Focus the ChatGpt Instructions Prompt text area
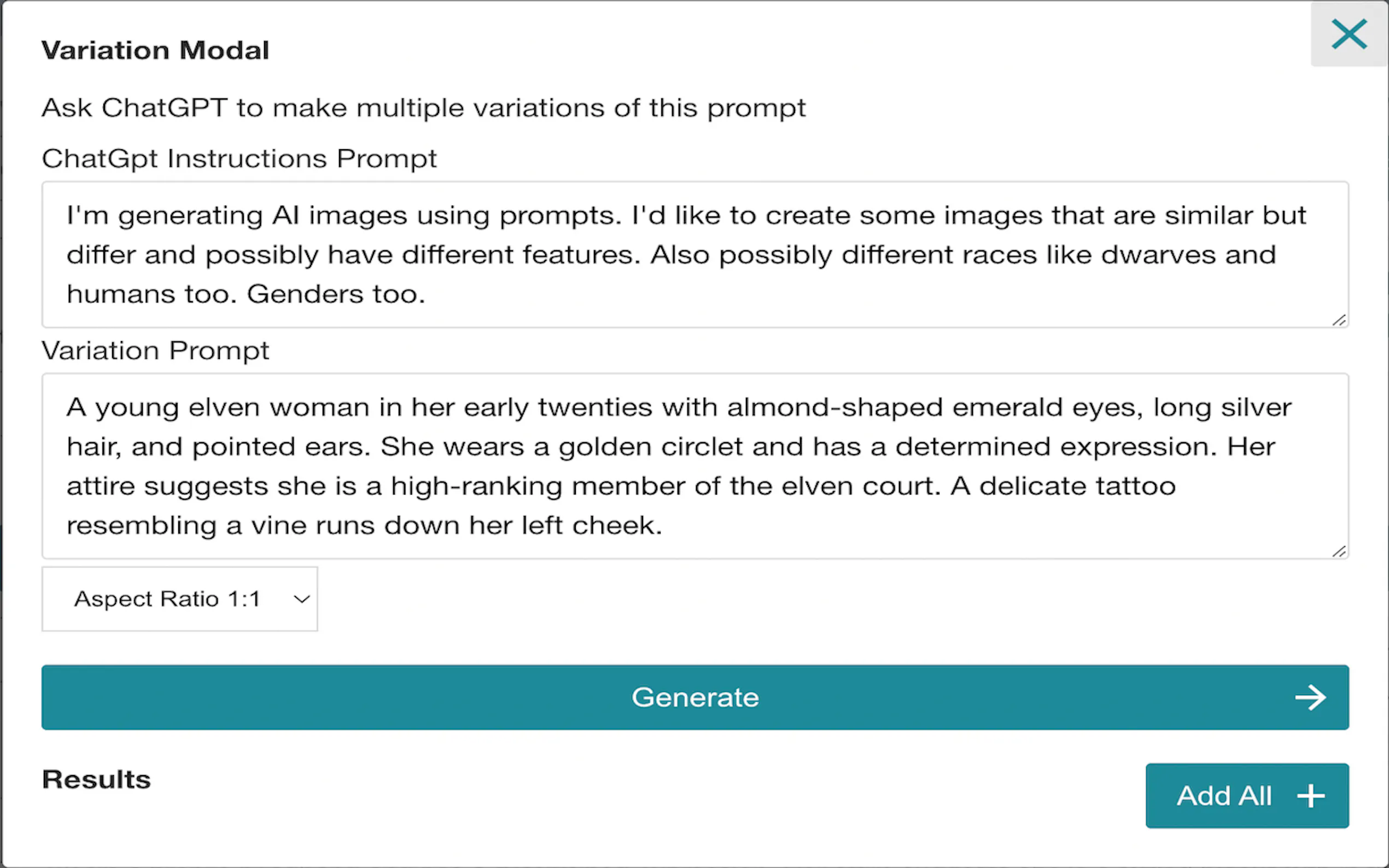The image size is (1389, 868). tap(695, 254)
